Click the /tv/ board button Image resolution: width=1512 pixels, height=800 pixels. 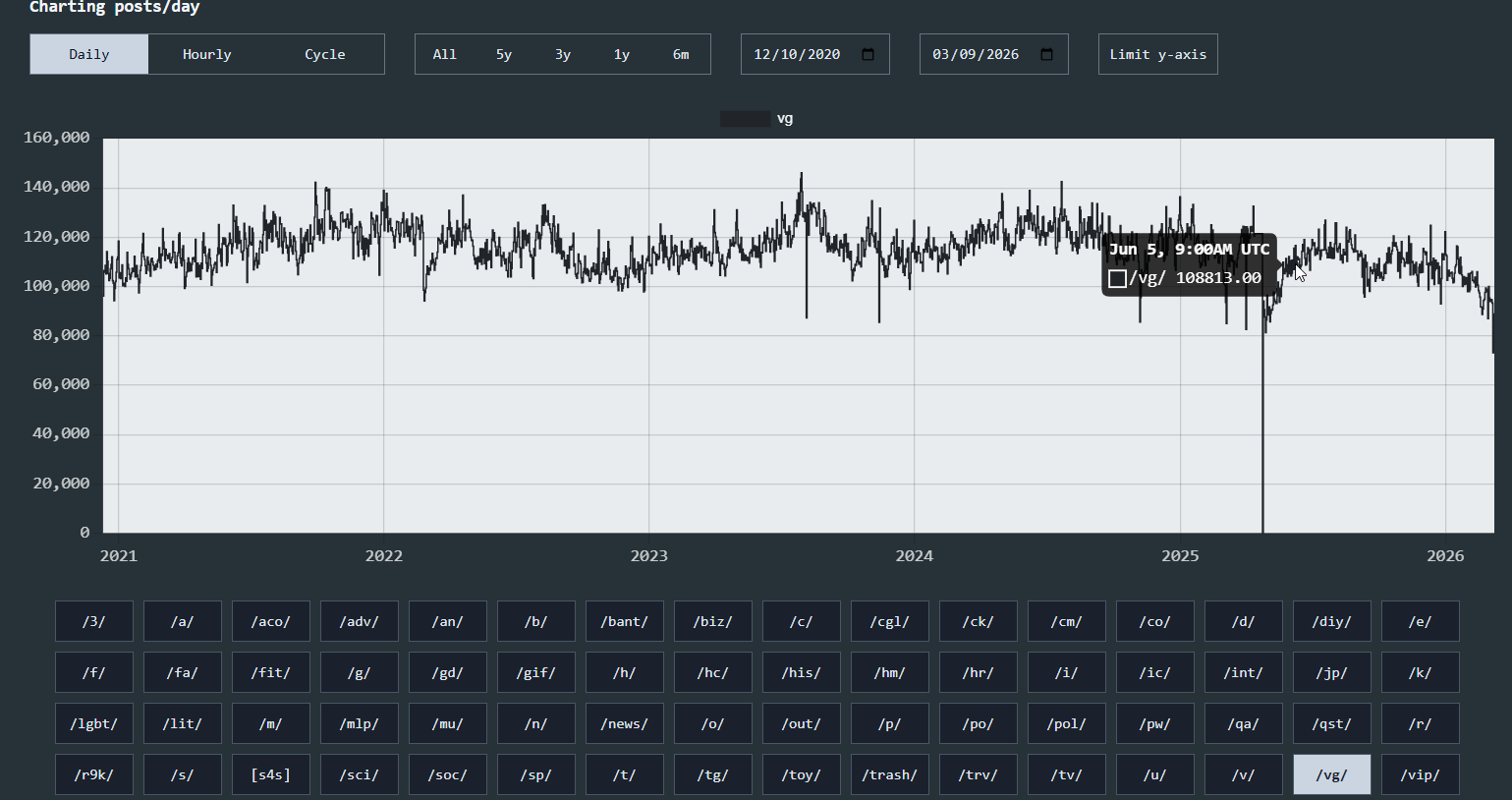[1067, 774]
